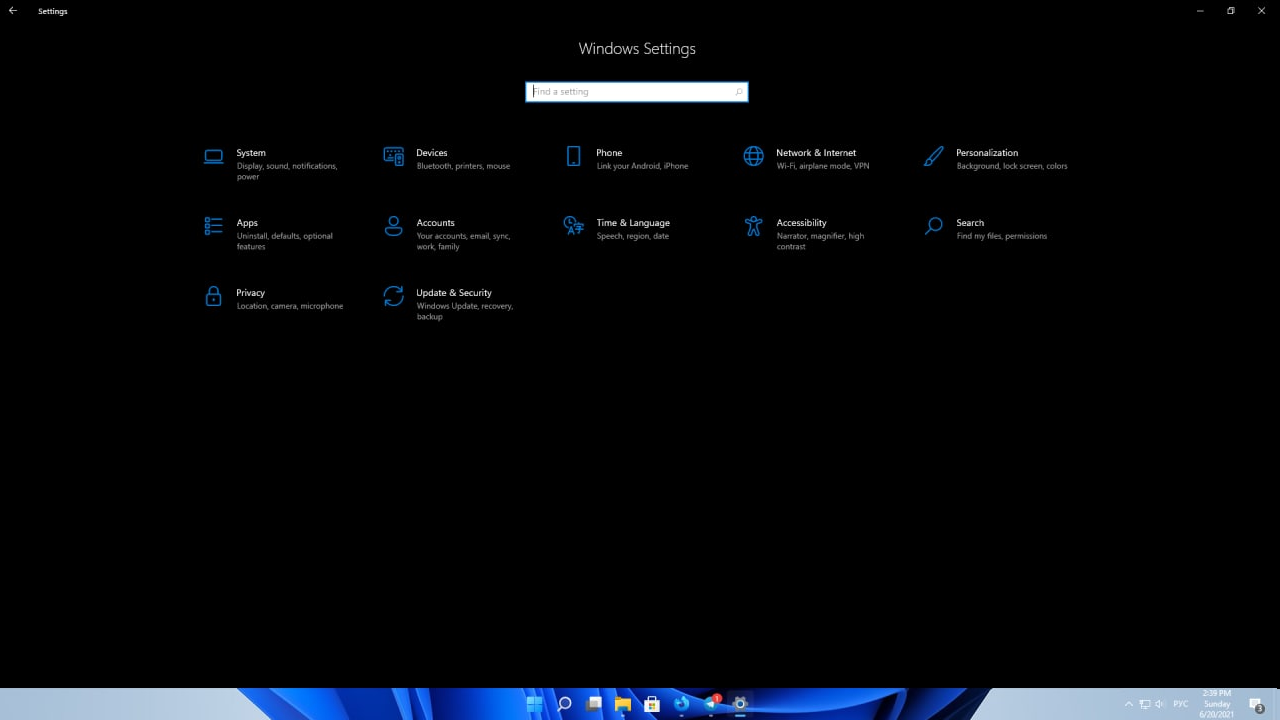Screen dimensions: 1280x720
Task: Click the Privacy padlock icon
Action: click(x=213, y=296)
